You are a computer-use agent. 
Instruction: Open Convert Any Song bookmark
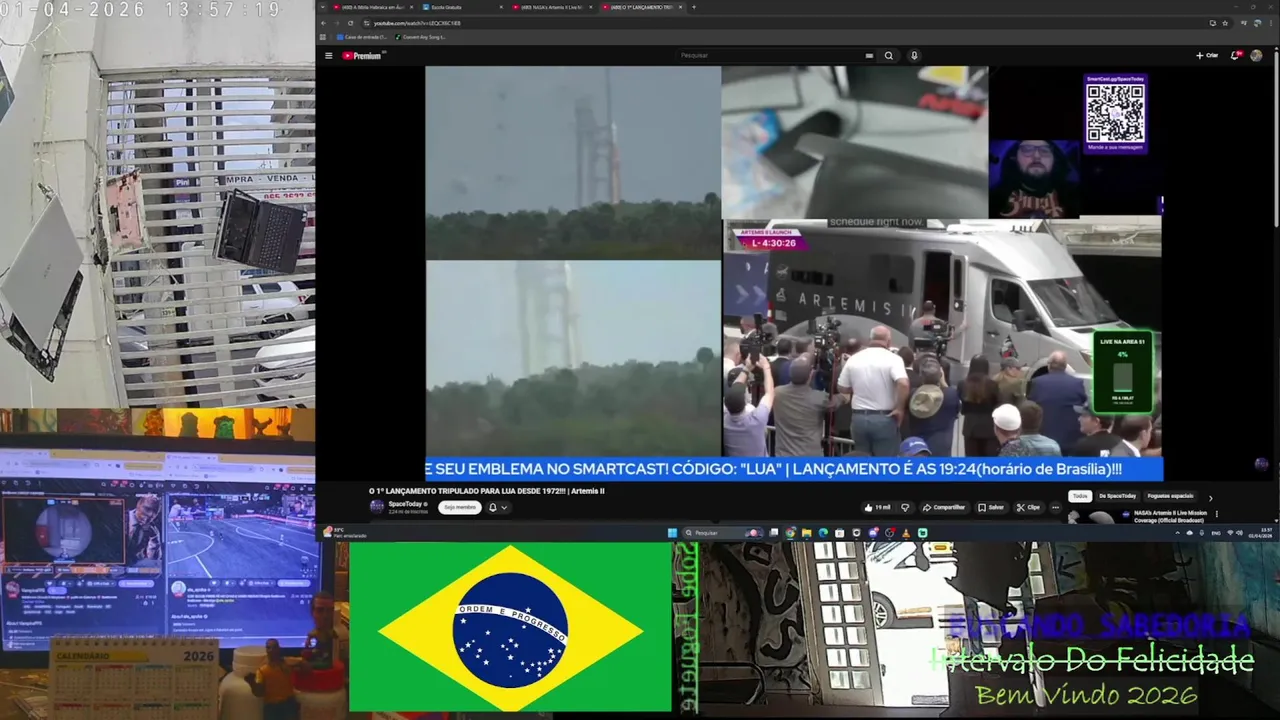pos(421,37)
